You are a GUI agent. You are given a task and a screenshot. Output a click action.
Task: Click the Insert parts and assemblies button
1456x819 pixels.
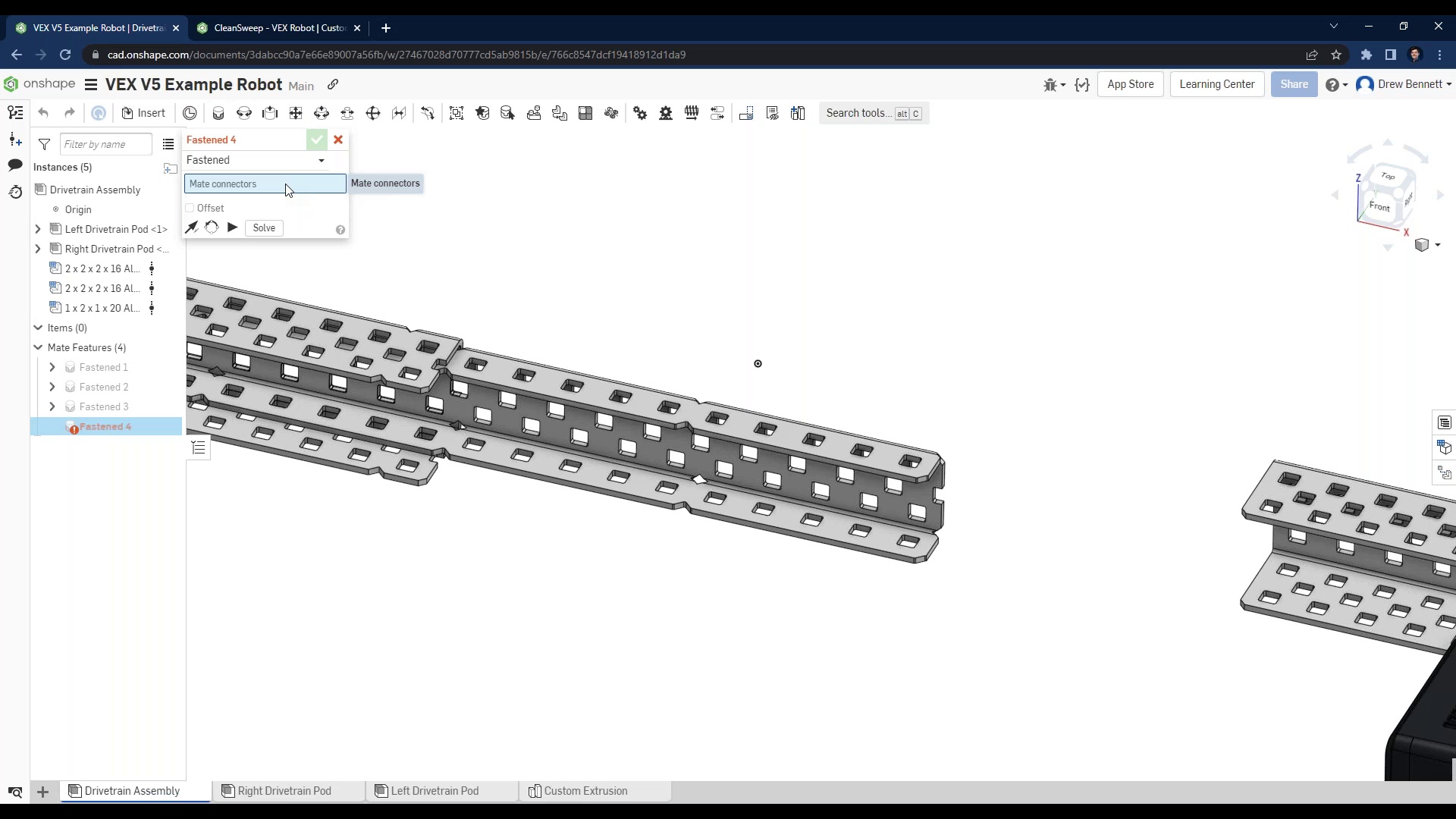tap(143, 113)
